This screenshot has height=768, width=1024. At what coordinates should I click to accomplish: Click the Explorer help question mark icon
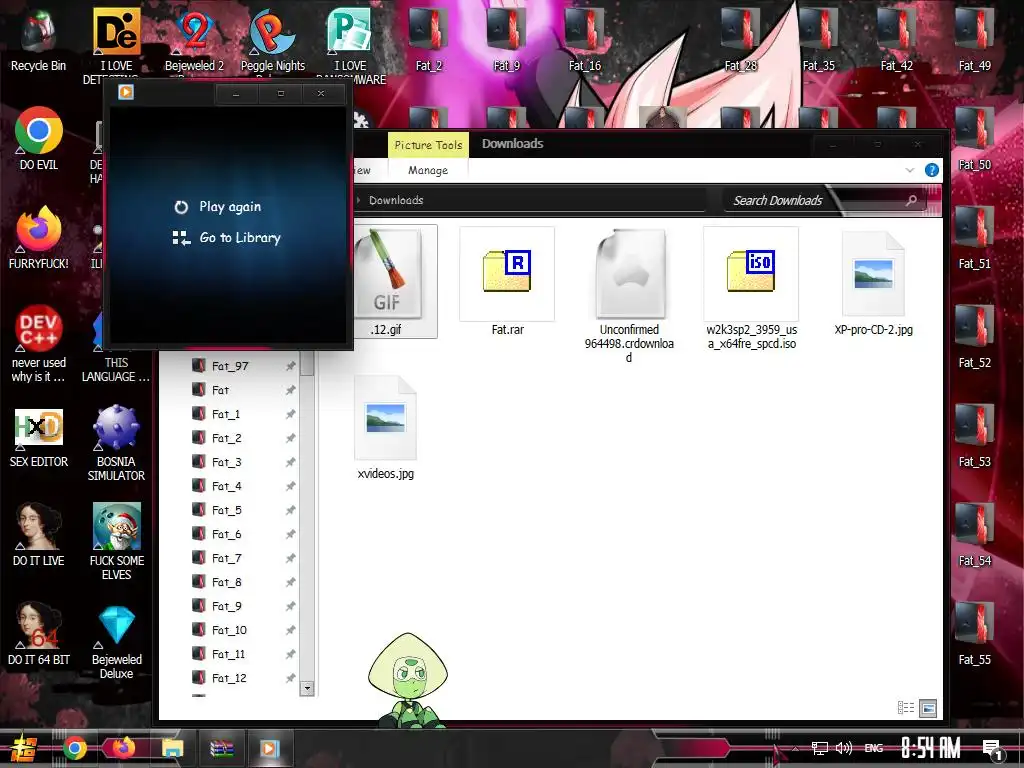click(932, 170)
